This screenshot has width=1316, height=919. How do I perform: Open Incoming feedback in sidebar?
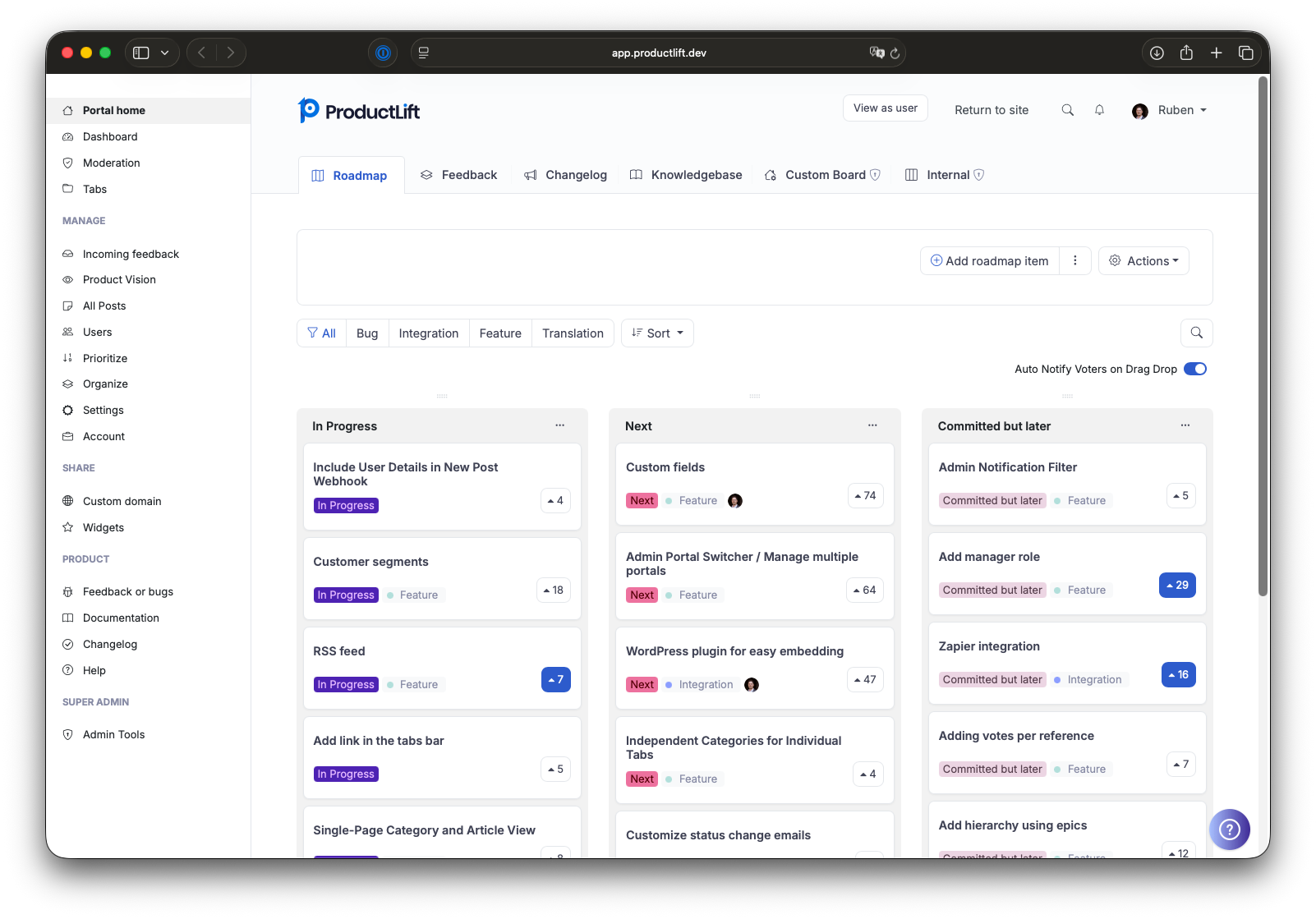click(x=148, y=254)
